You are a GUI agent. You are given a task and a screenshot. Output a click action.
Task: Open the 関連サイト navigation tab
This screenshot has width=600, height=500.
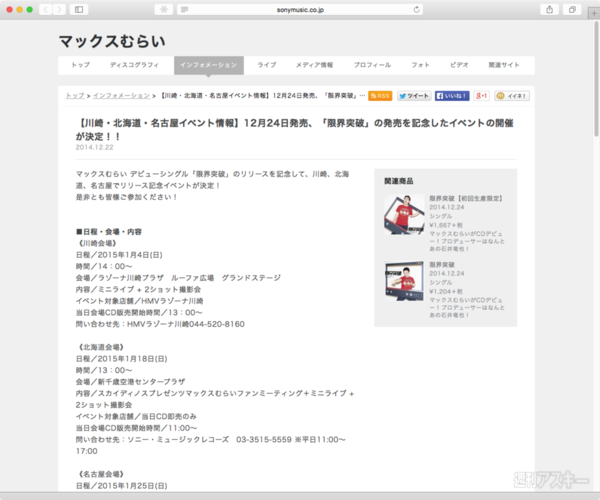click(504, 65)
